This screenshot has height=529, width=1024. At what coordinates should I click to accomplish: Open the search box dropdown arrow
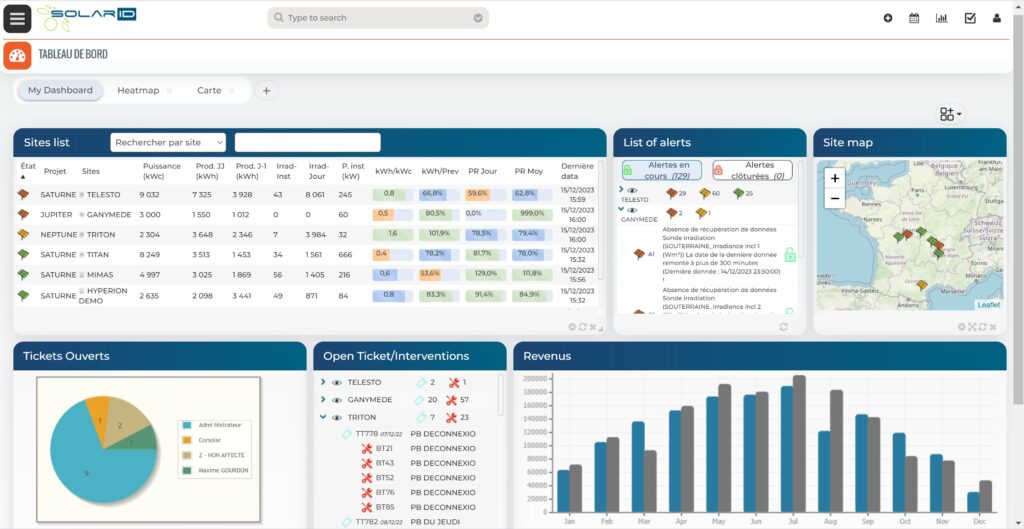479,18
